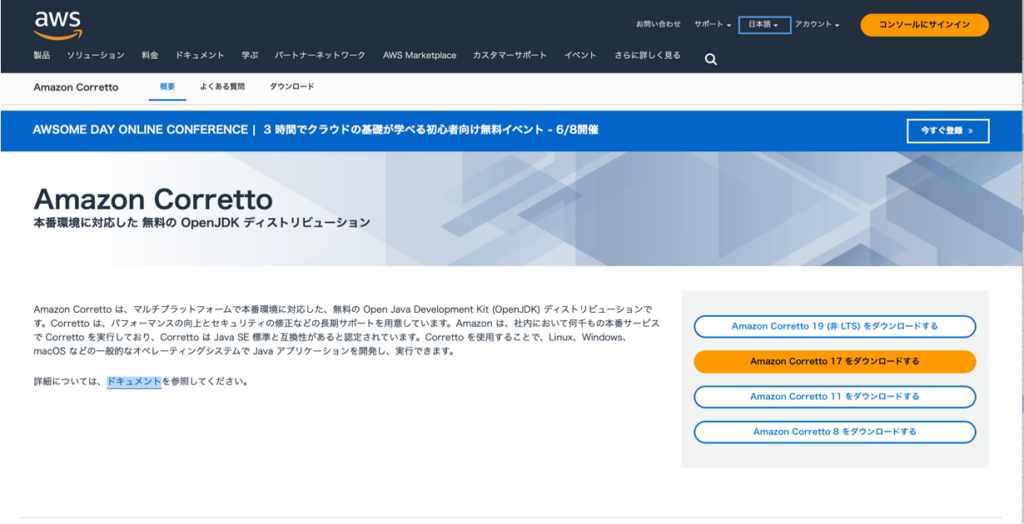The image size is (1024, 524).
Task: Open the 製品 menu
Action: pos(42,55)
